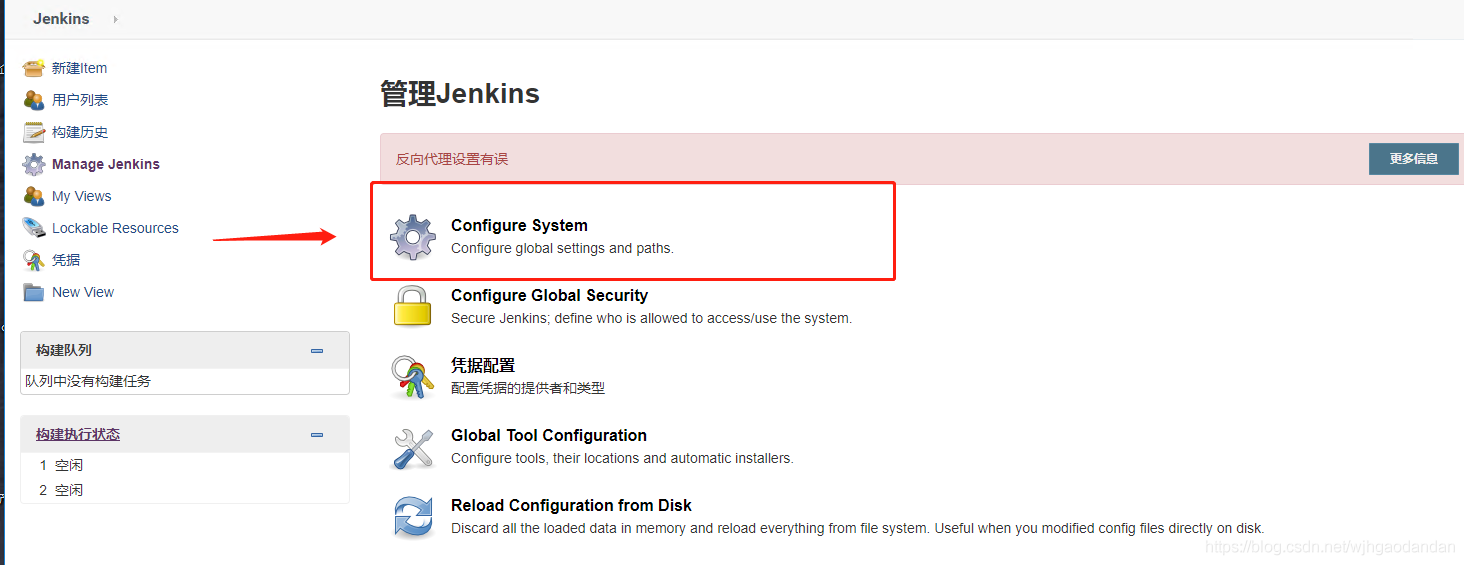
Task: Expand the Jenkins breadcrumb arrow
Action: (115, 19)
